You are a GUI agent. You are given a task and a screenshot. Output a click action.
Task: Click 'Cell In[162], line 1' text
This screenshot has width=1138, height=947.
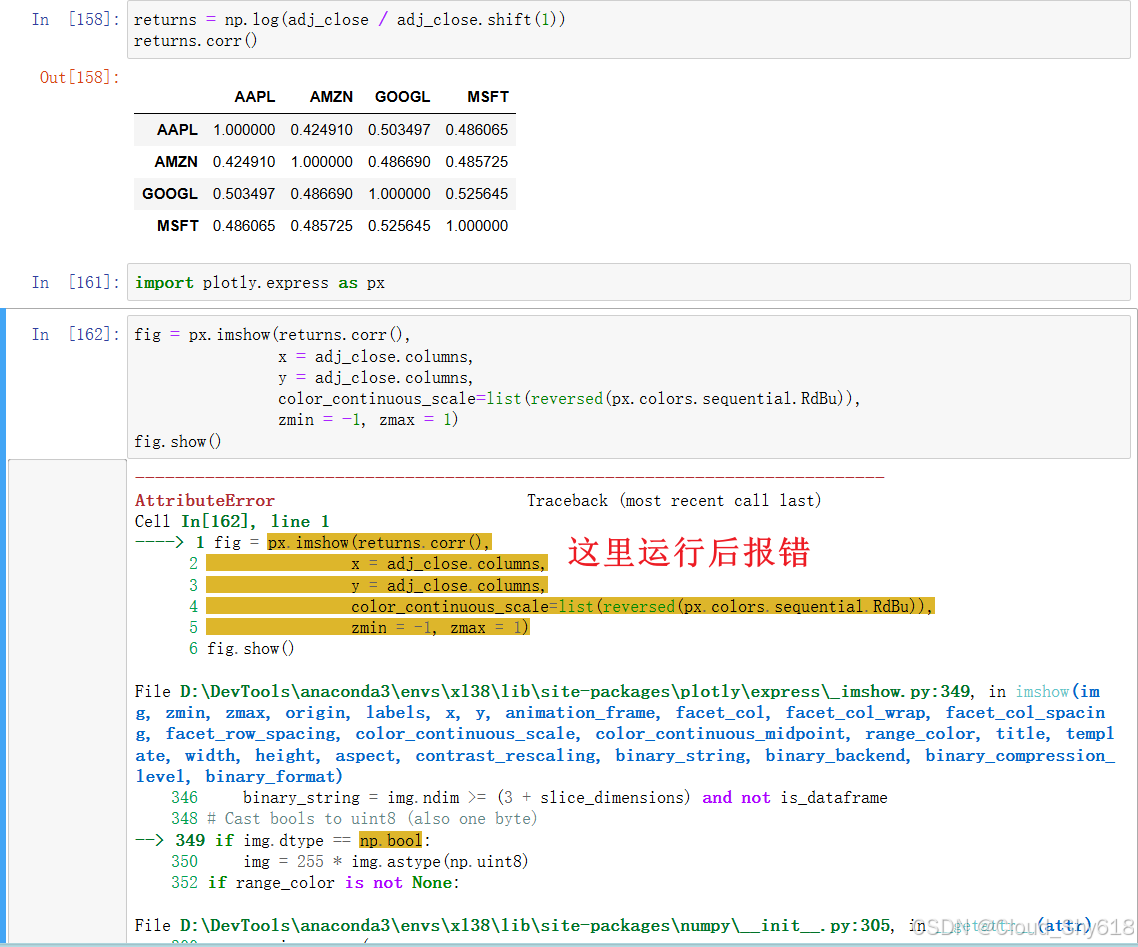point(232,522)
